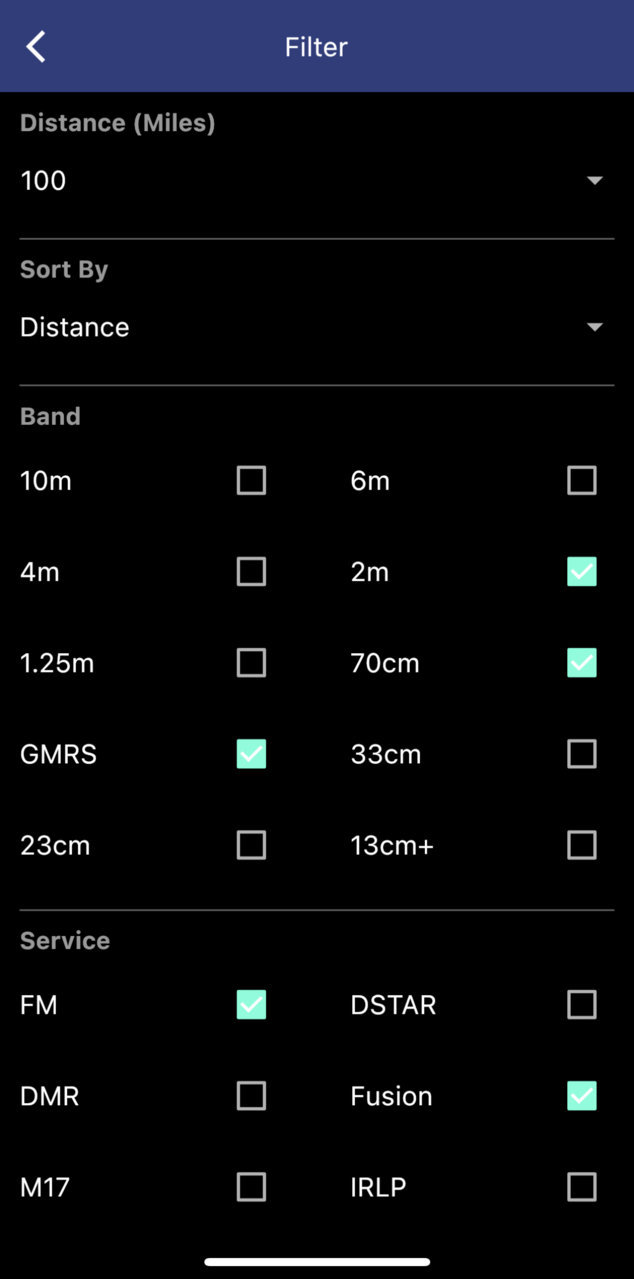Turn on the DMR service checkbox

[251, 1096]
